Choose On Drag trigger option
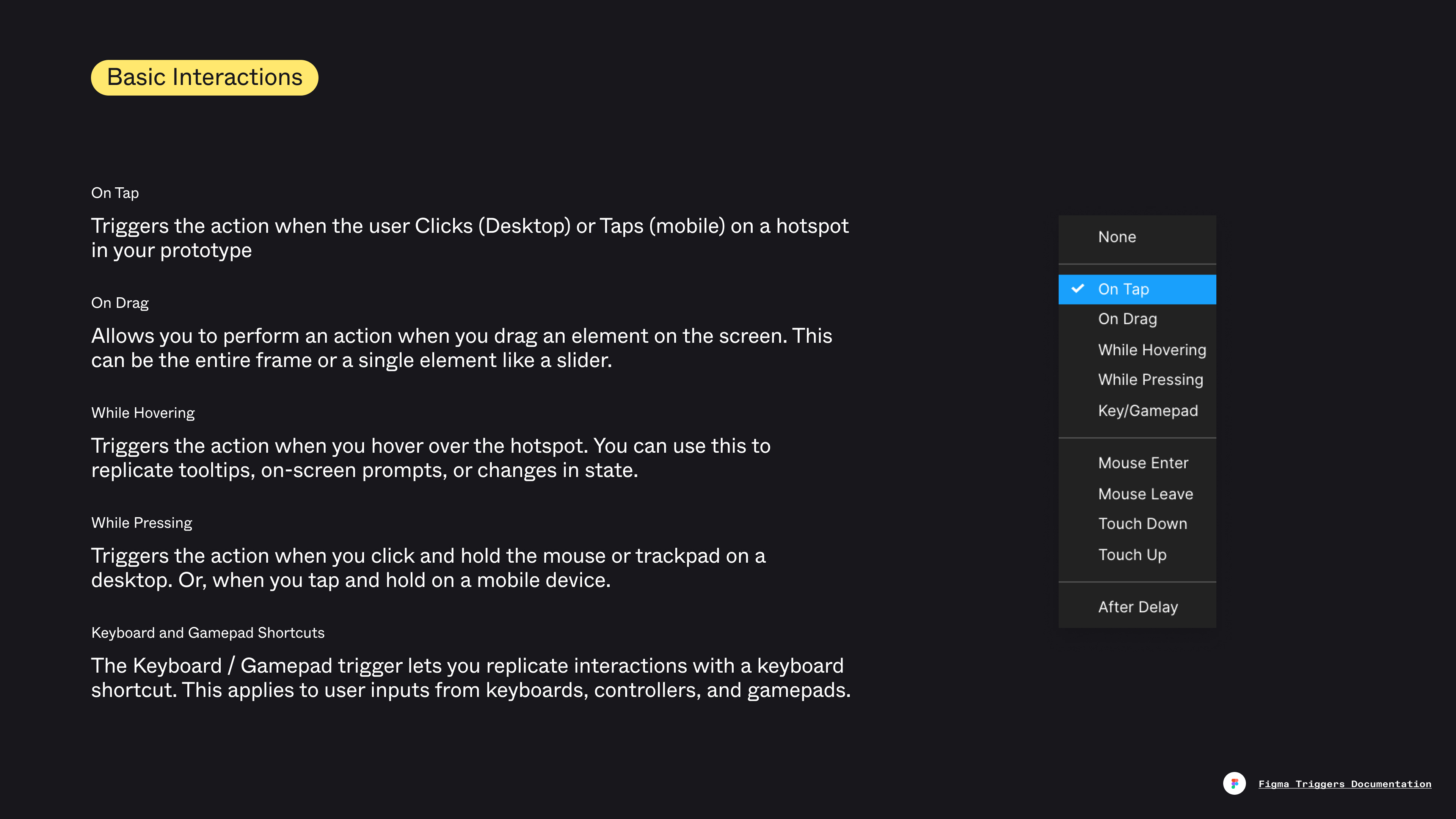 click(x=1127, y=319)
